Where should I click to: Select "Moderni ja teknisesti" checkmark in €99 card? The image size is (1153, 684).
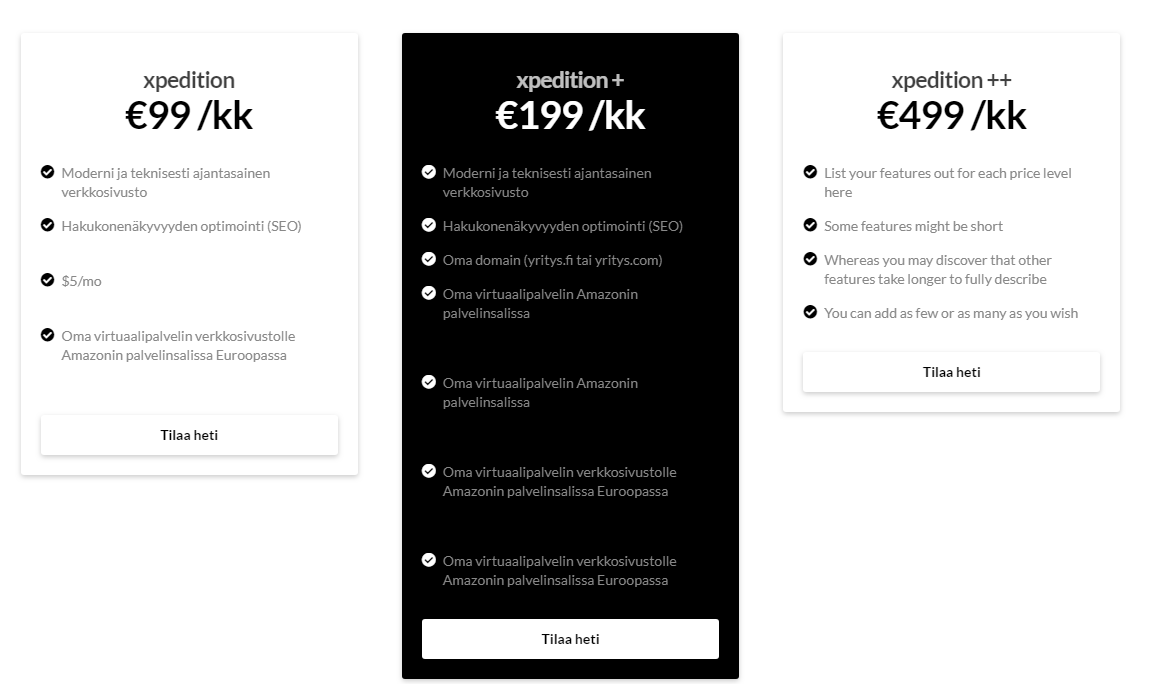[47, 172]
